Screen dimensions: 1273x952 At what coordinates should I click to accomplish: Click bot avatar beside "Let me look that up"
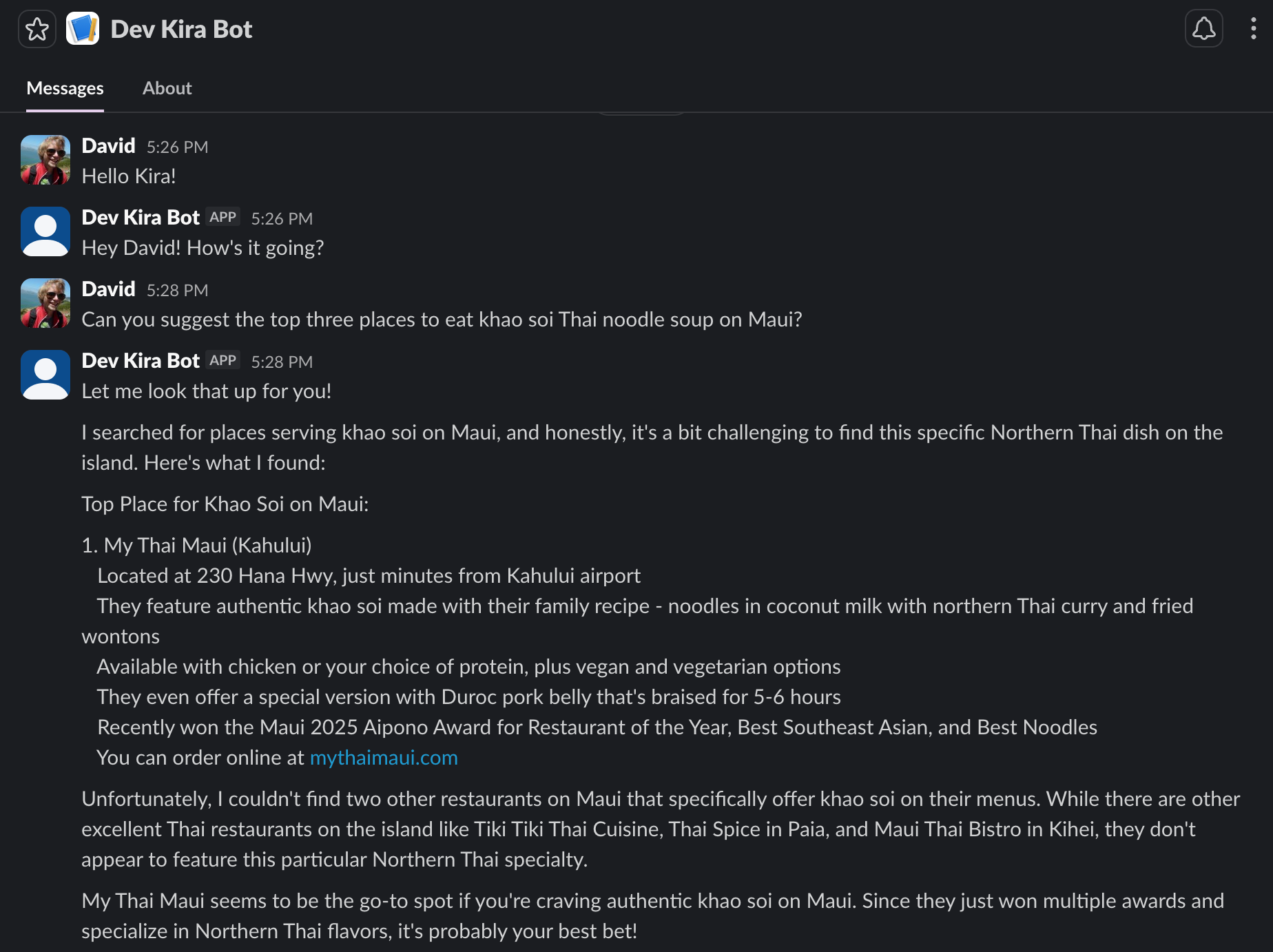pos(45,375)
